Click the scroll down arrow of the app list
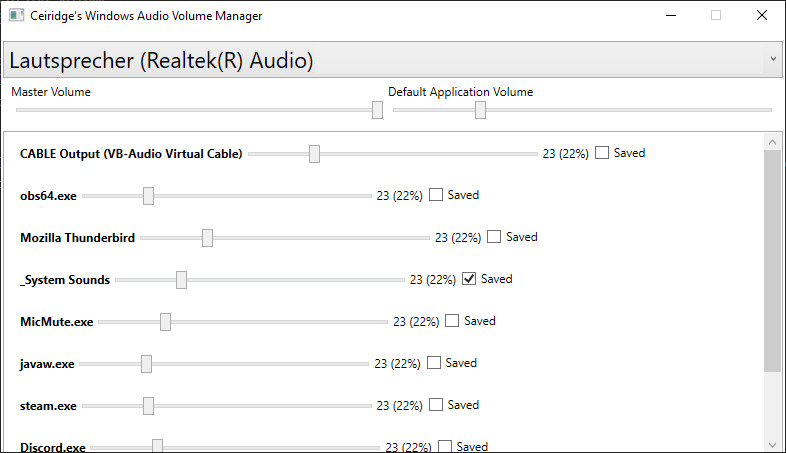The image size is (786, 453). (x=772, y=444)
